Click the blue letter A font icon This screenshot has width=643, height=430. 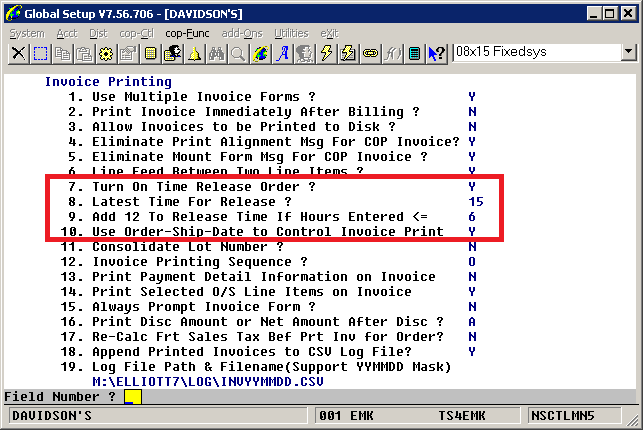(283, 54)
